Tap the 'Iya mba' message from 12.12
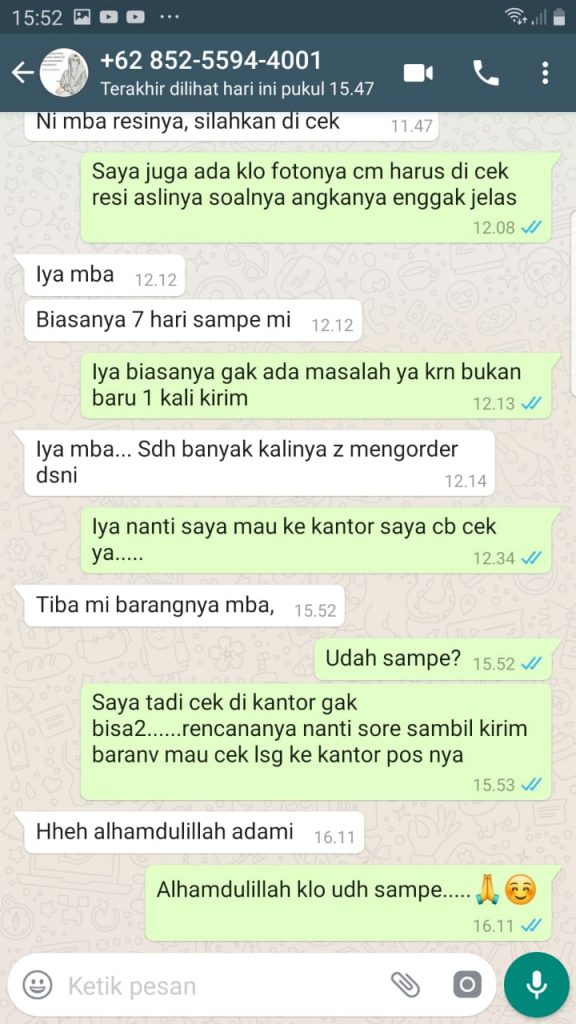This screenshot has height=1024, width=576. click(104, 275)
